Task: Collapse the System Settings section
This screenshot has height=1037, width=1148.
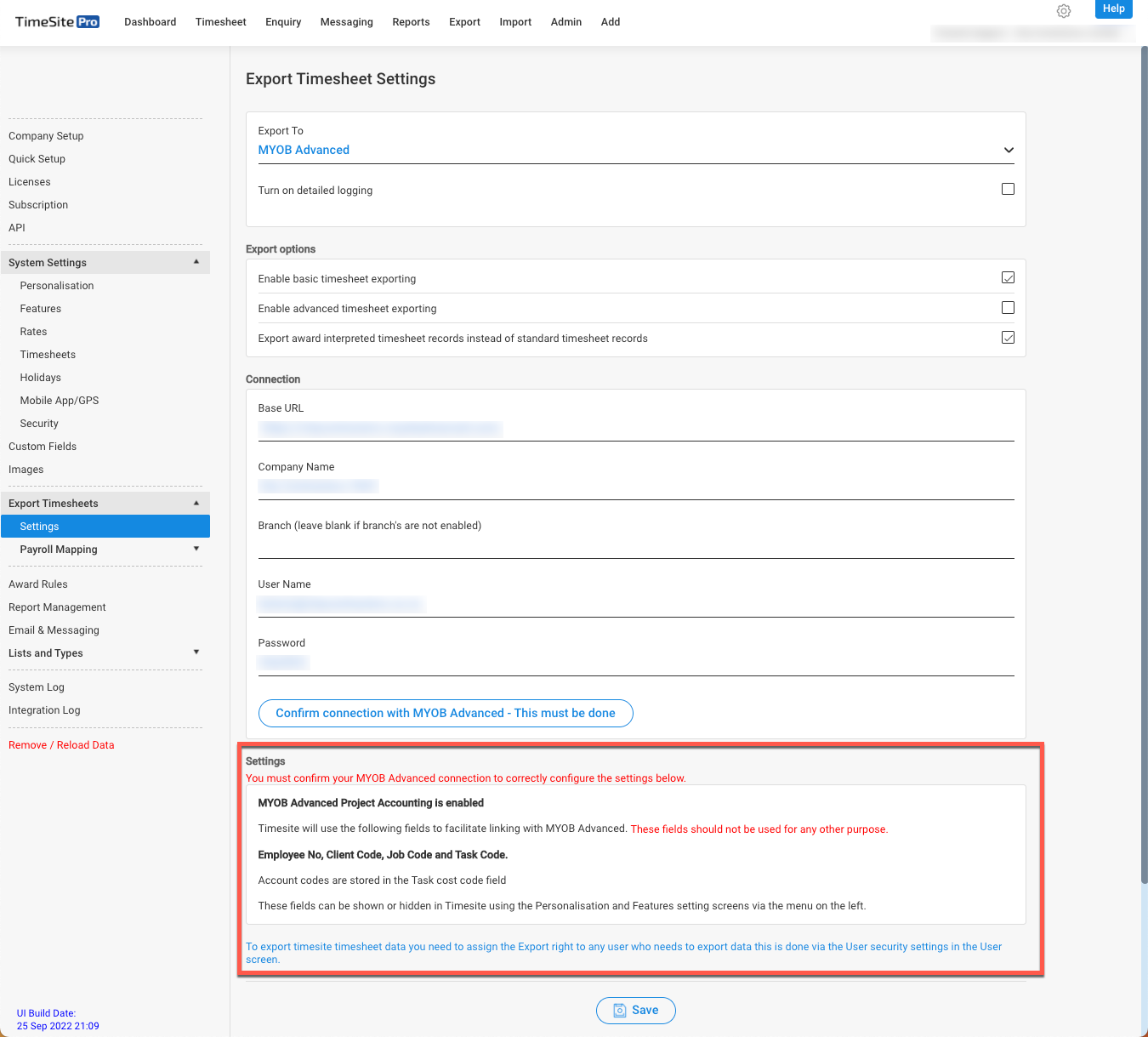Action: [x=105, y=262]
